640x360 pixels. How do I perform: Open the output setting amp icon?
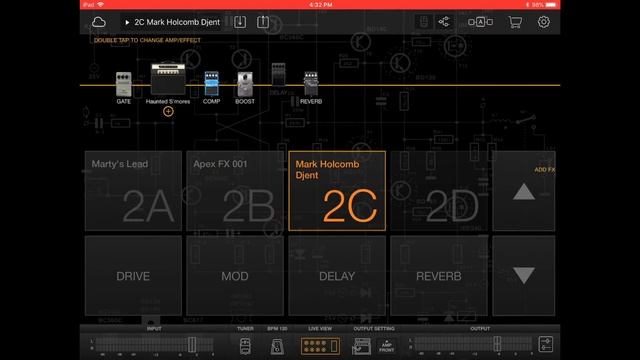[x=362, y=346]
